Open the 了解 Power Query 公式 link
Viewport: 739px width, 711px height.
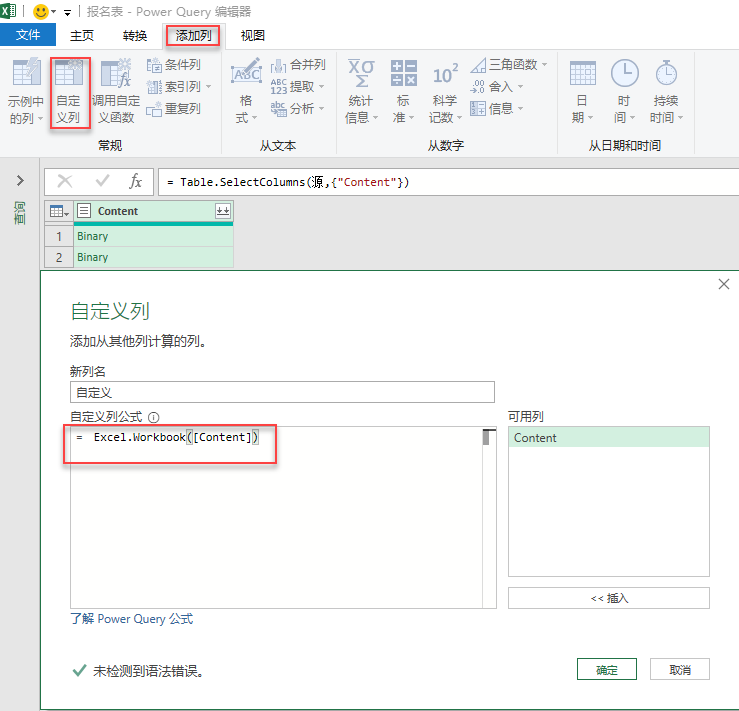pos(131,619)
